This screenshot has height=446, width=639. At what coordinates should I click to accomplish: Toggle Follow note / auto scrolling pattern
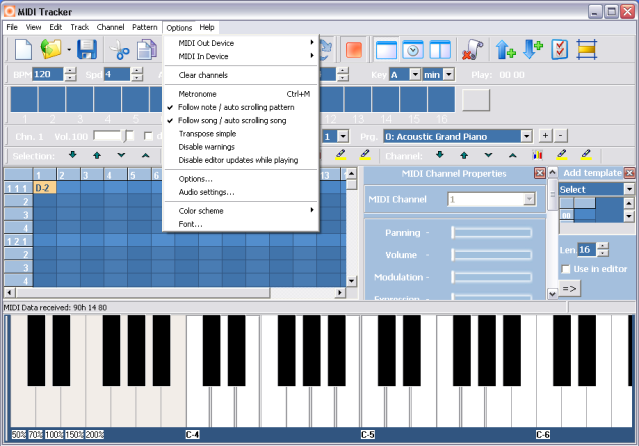[x=236, y=106]
